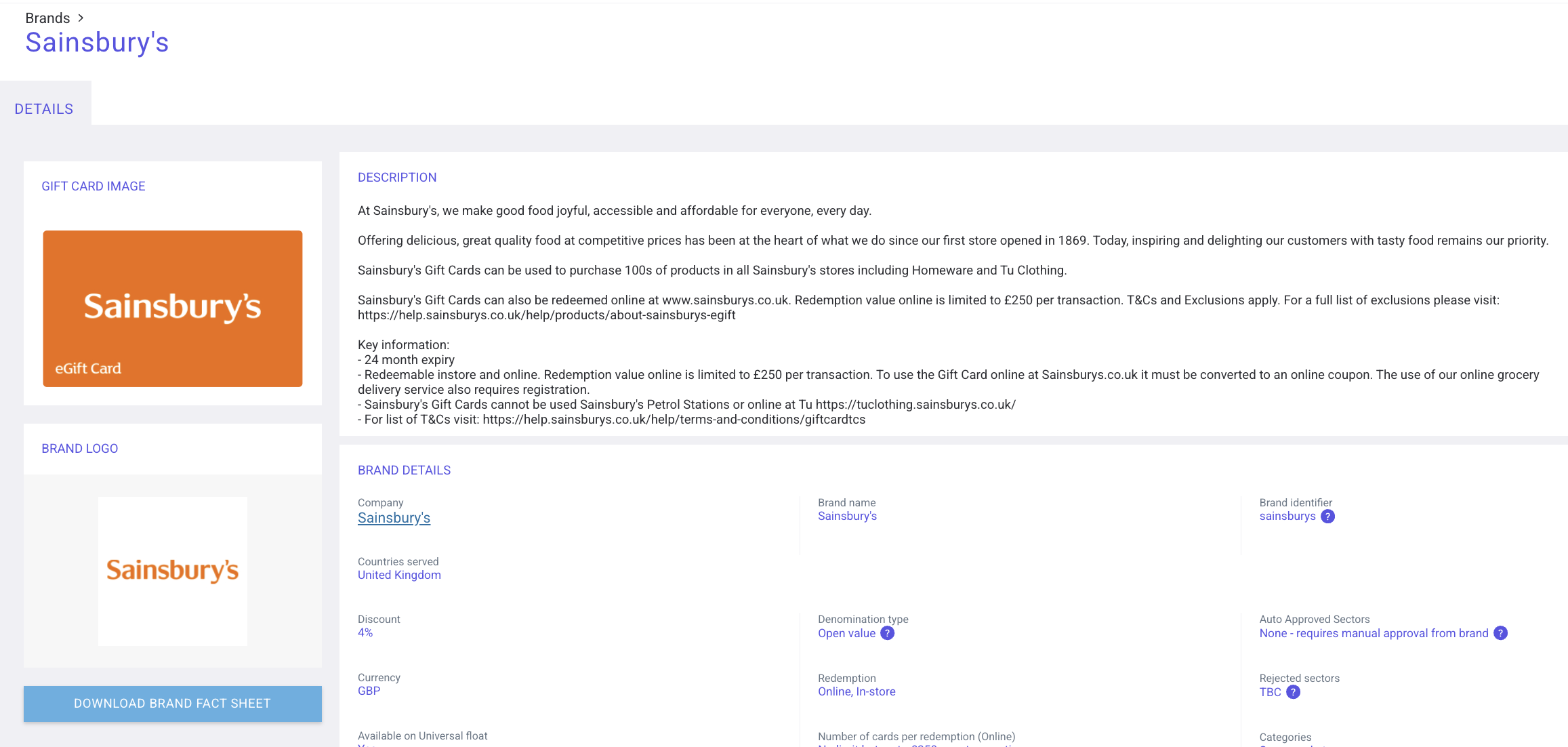Click the Open value denomination link

(x=846, y=633)
